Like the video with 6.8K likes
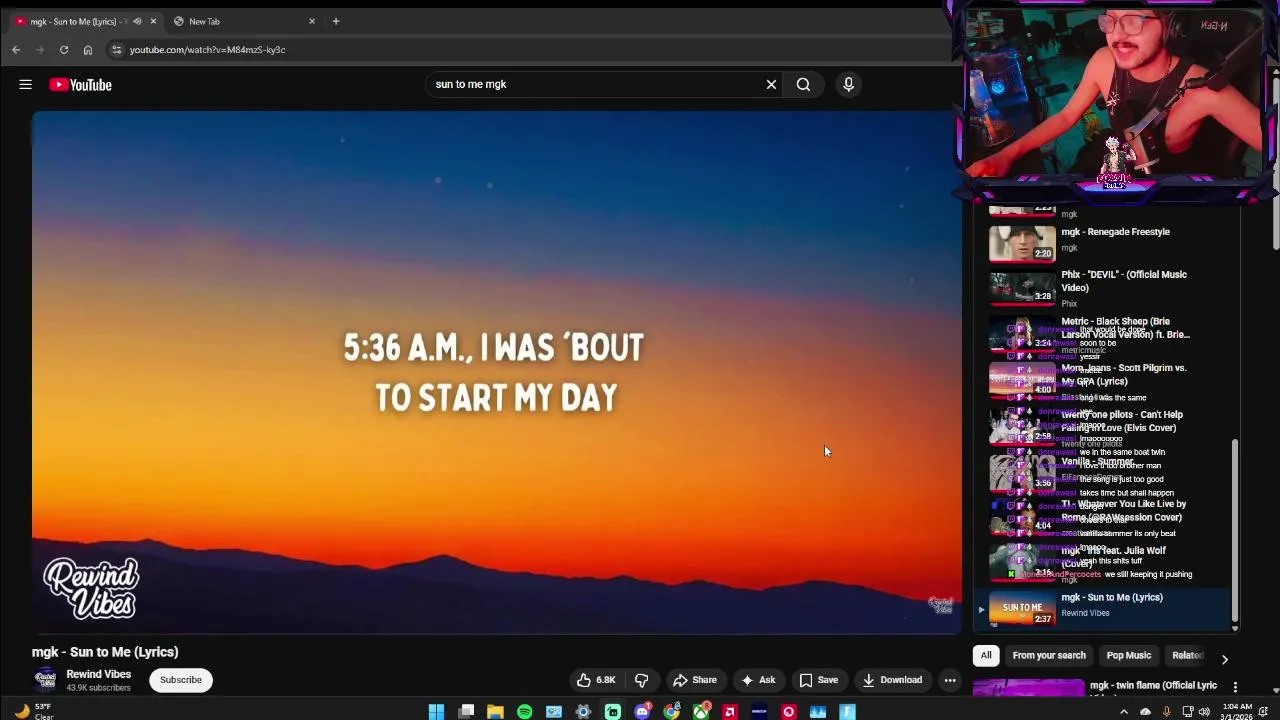The image size is (1280, 720). pos(596,680)
